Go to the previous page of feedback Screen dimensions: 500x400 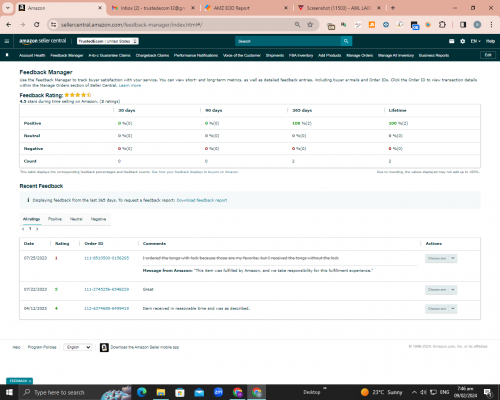click(x=23, y=229)
